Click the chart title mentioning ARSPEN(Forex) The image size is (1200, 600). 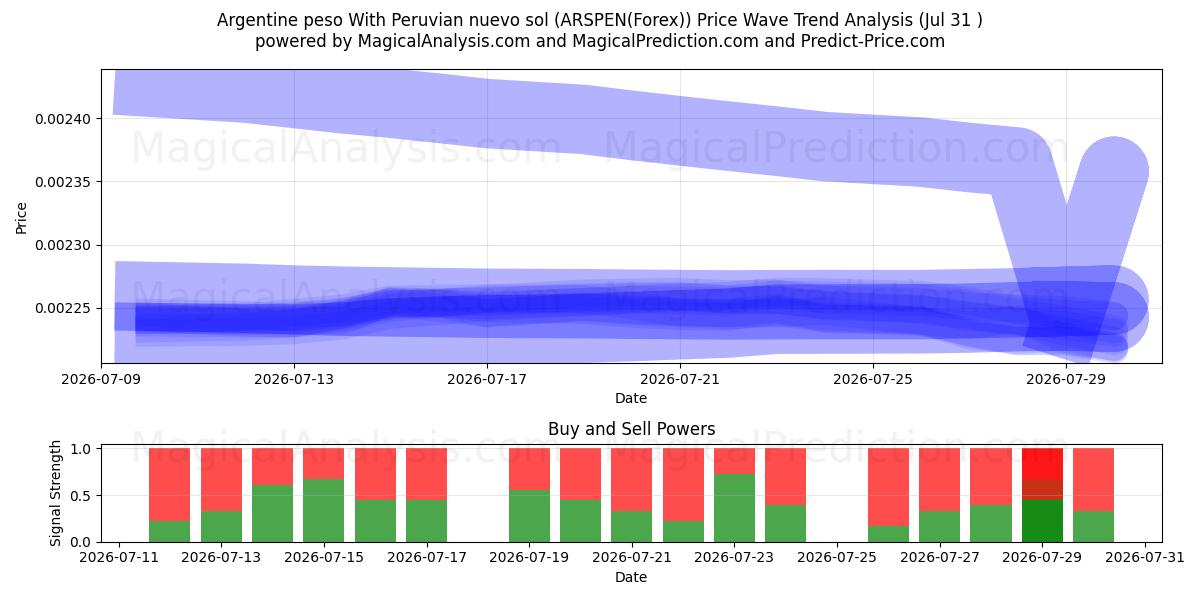click(x=600, y=20)
